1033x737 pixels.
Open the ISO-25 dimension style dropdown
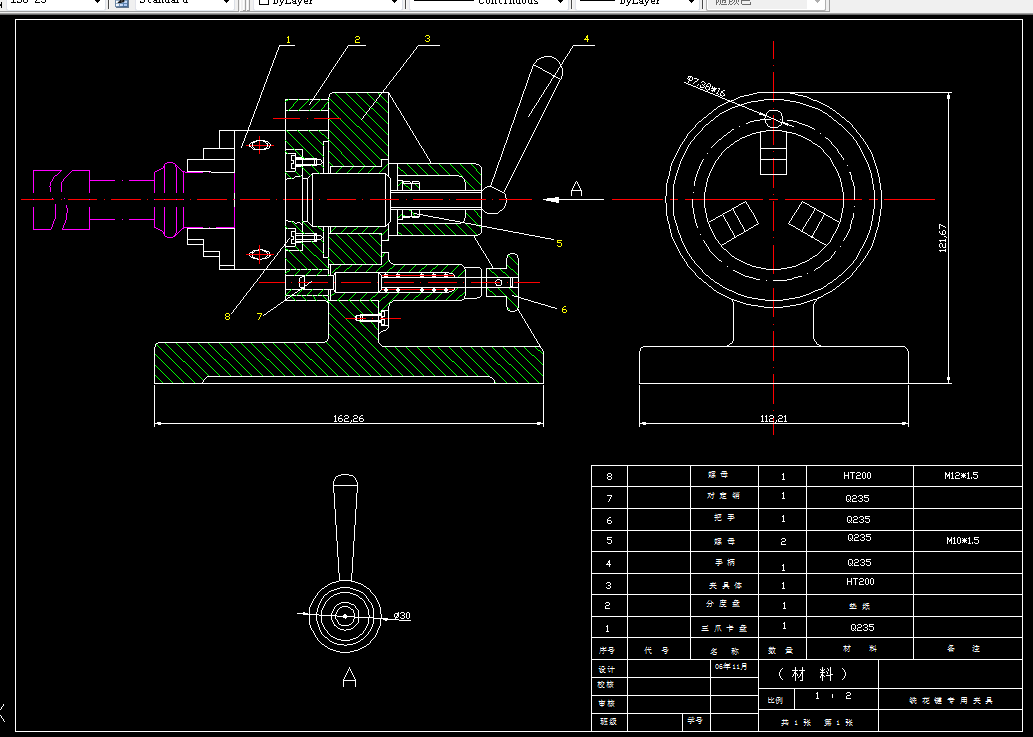[x=96, y=3]
